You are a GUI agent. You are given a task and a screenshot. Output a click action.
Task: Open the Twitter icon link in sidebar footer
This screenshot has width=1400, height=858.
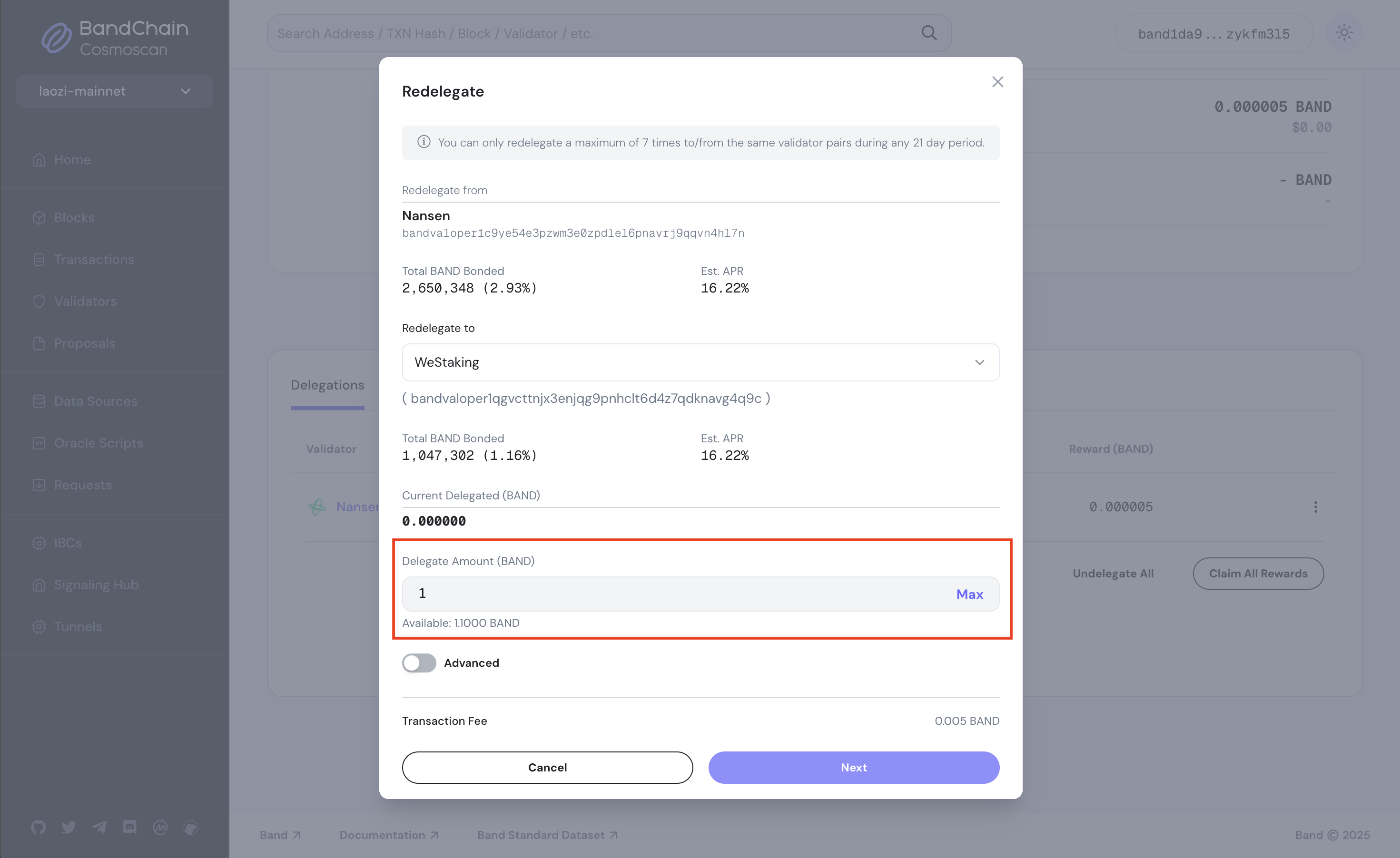[69, 827]
